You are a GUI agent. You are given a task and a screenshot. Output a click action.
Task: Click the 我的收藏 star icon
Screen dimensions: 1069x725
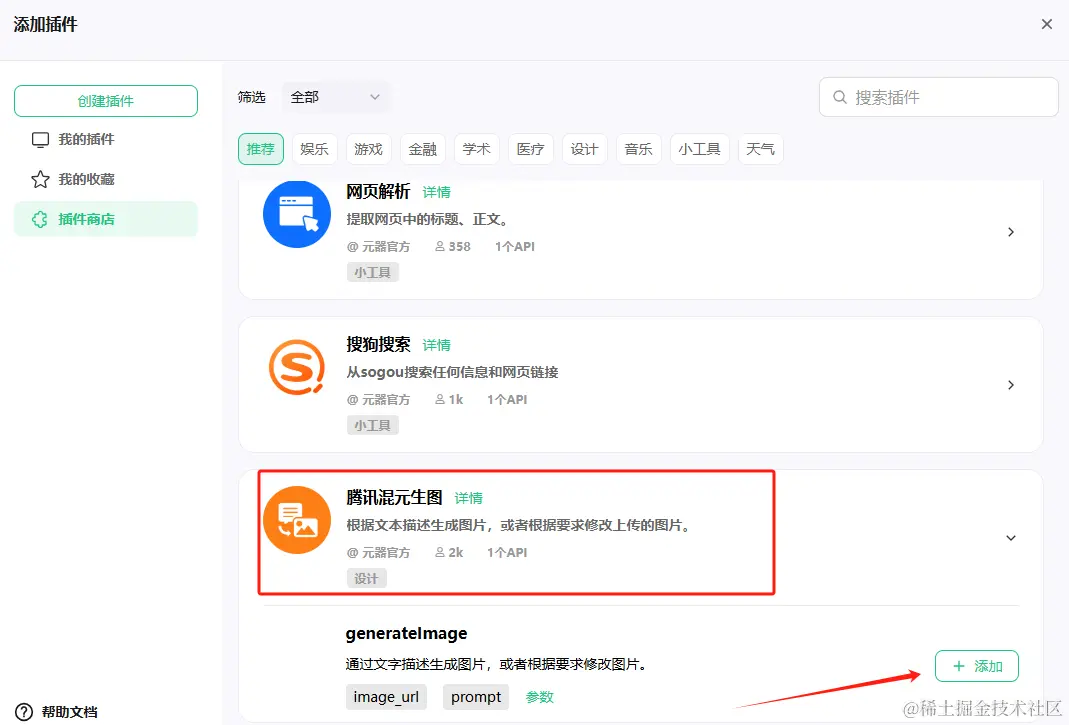coord(40,179)
